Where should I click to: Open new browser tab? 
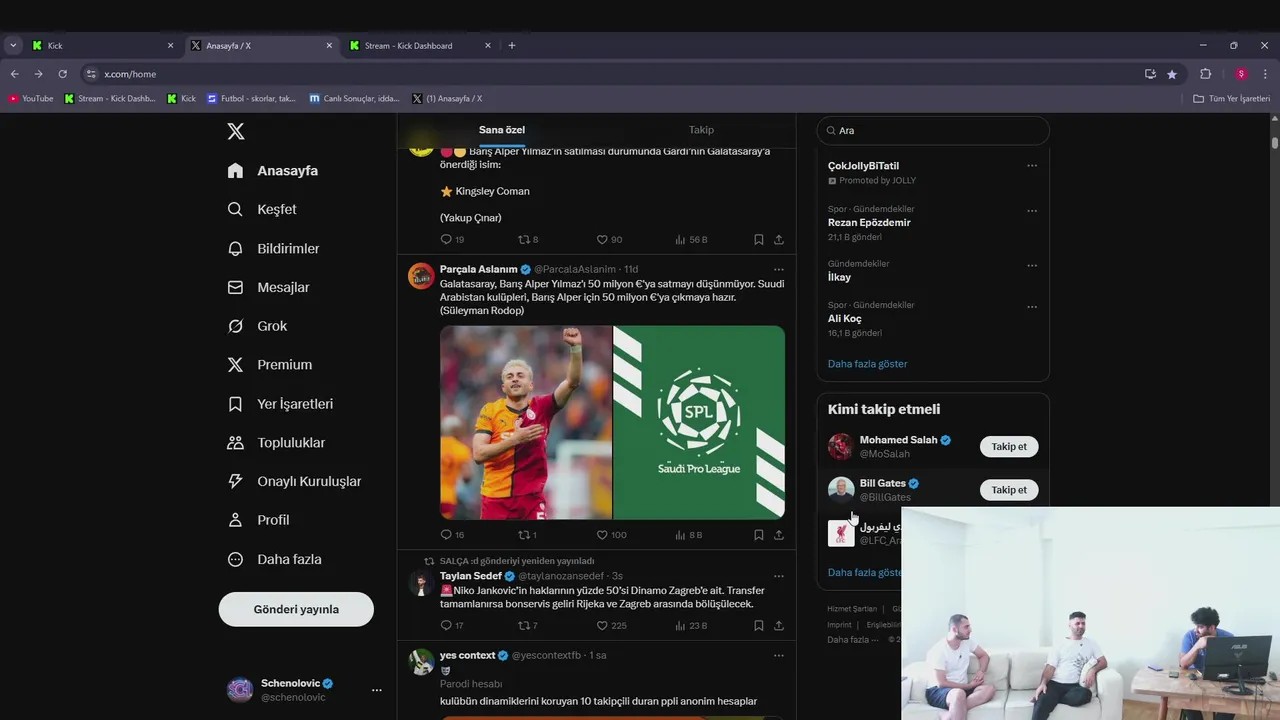point(512,45)
